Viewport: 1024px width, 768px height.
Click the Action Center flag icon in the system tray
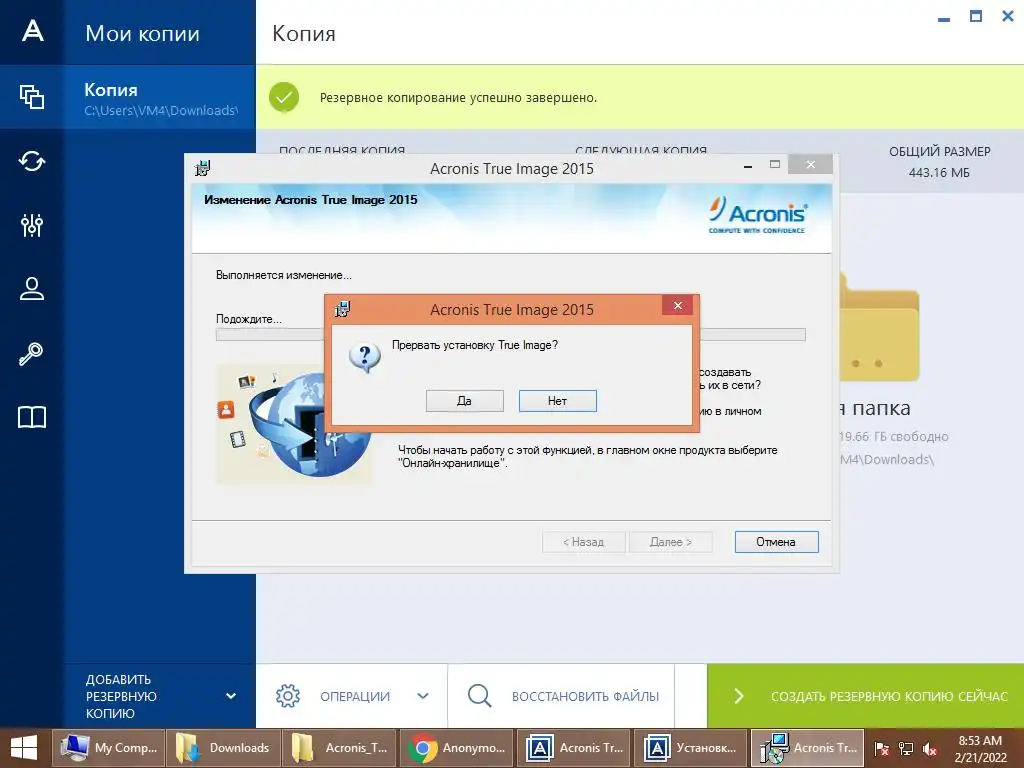[x=881, y=748]
